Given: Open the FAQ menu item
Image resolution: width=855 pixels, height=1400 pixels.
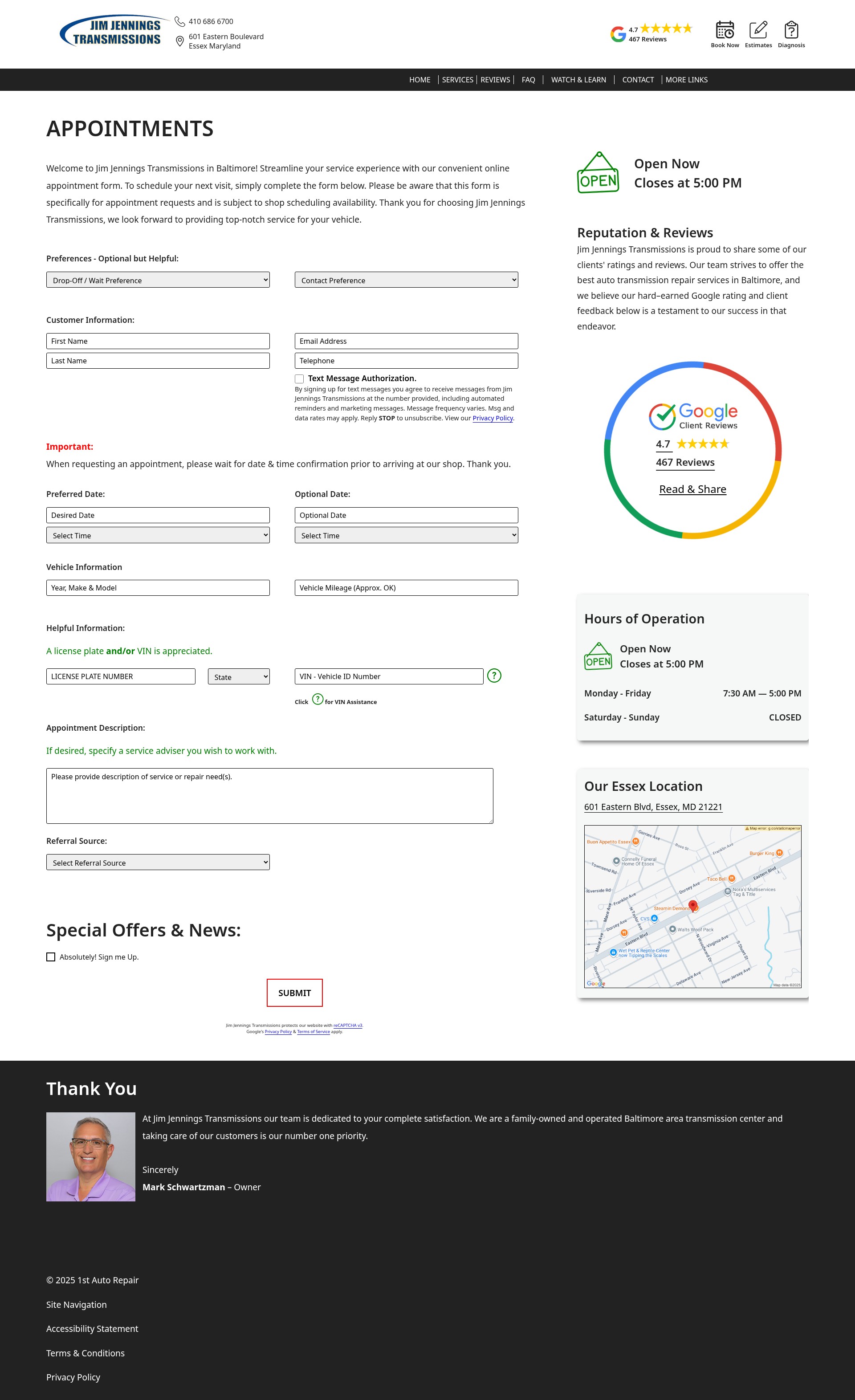Looking at the screenshot, I should coord(528,80).
